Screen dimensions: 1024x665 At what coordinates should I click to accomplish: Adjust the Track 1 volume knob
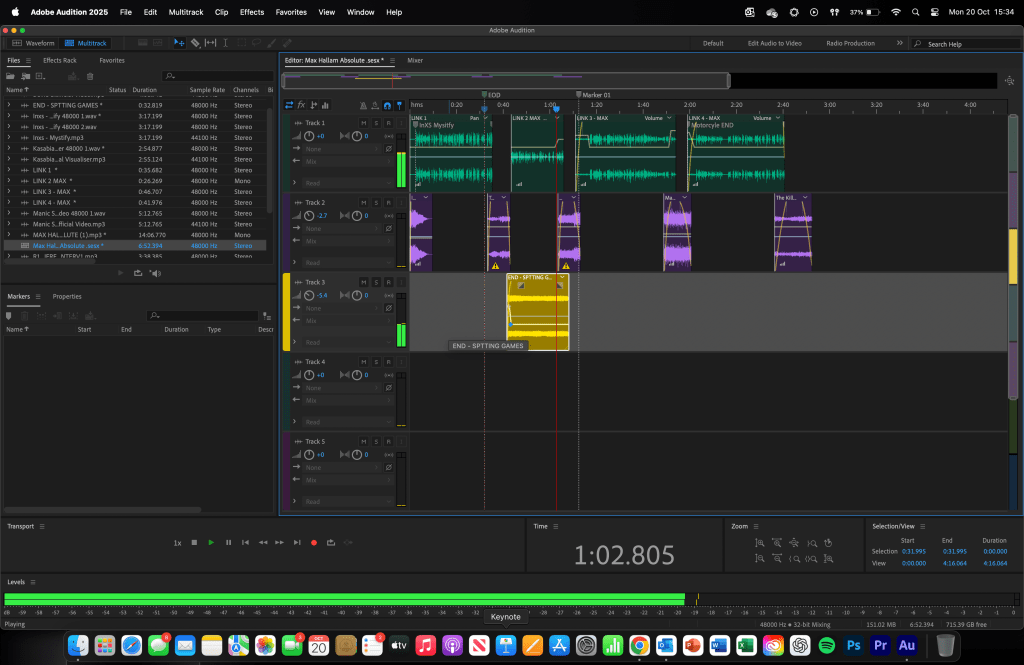pyautogui.click(x=309, y=136)
